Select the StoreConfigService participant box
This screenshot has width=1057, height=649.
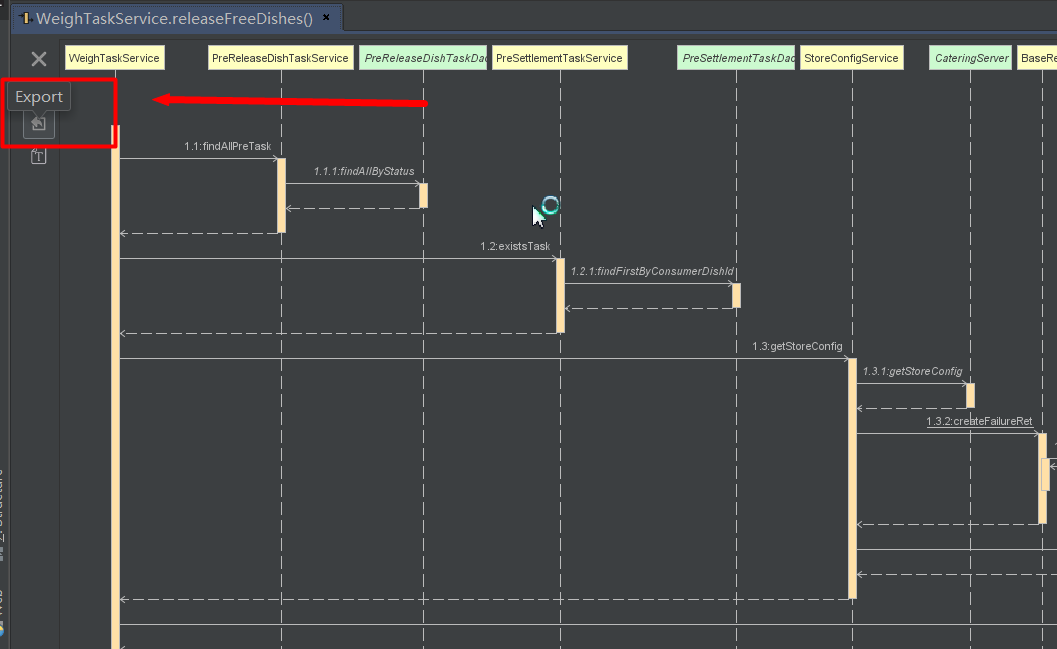[x=851, y=57]
